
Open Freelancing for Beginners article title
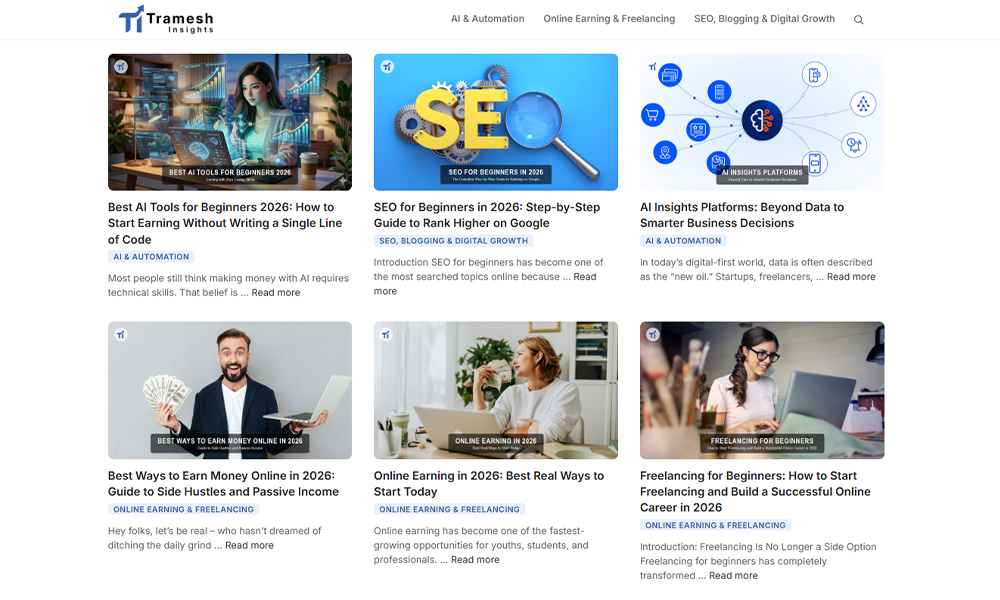pos(755,492)
